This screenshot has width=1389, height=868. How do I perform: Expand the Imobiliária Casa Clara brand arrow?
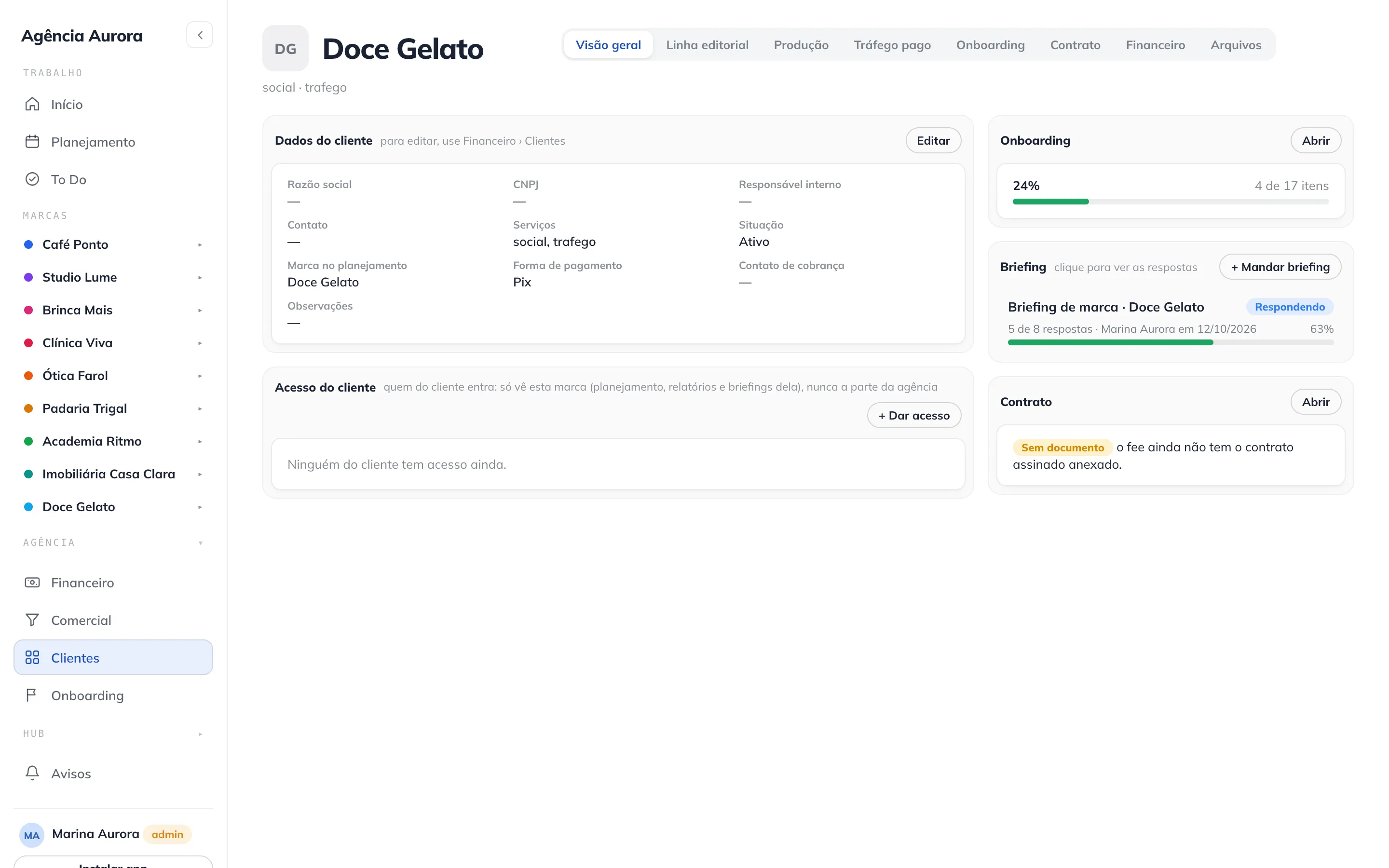[200, 474]
